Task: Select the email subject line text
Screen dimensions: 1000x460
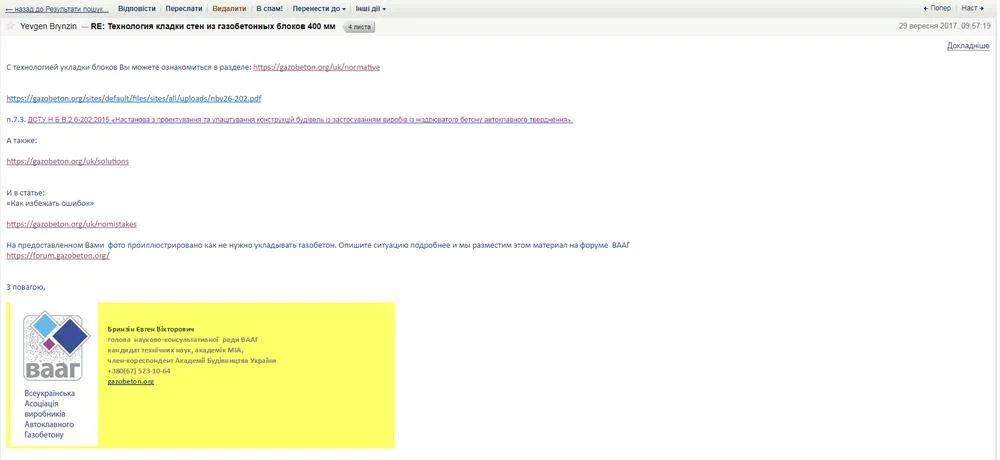Action: [x=213, y=26]
